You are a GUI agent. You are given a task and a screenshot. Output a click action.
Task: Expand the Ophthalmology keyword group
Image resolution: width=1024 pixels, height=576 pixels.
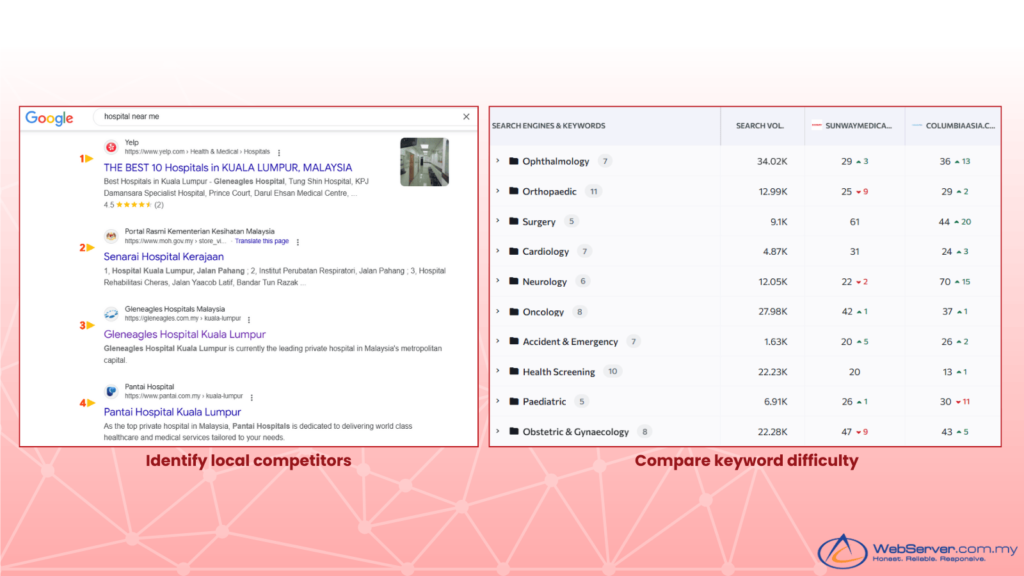(498, 161)
